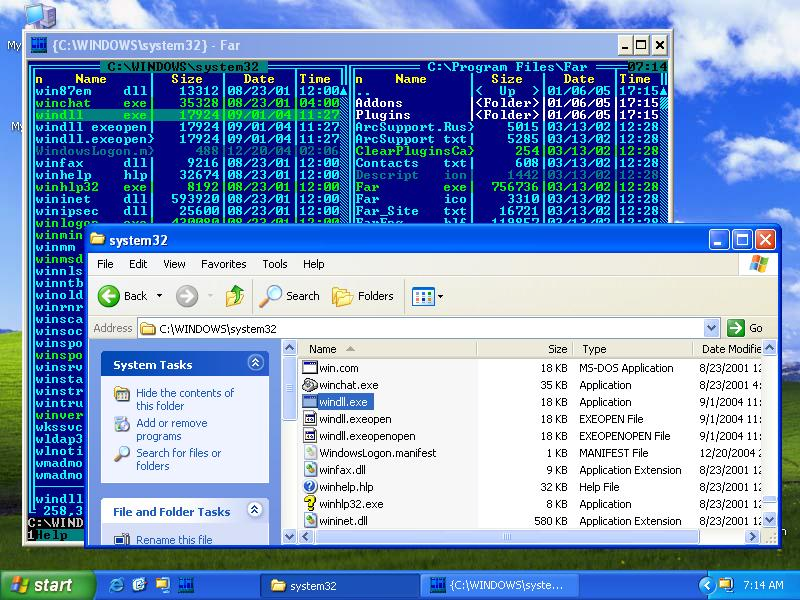The width and height of the screenshot is (800, 600).
Task: Open Back button history dropdown
Action: [160, 296]
